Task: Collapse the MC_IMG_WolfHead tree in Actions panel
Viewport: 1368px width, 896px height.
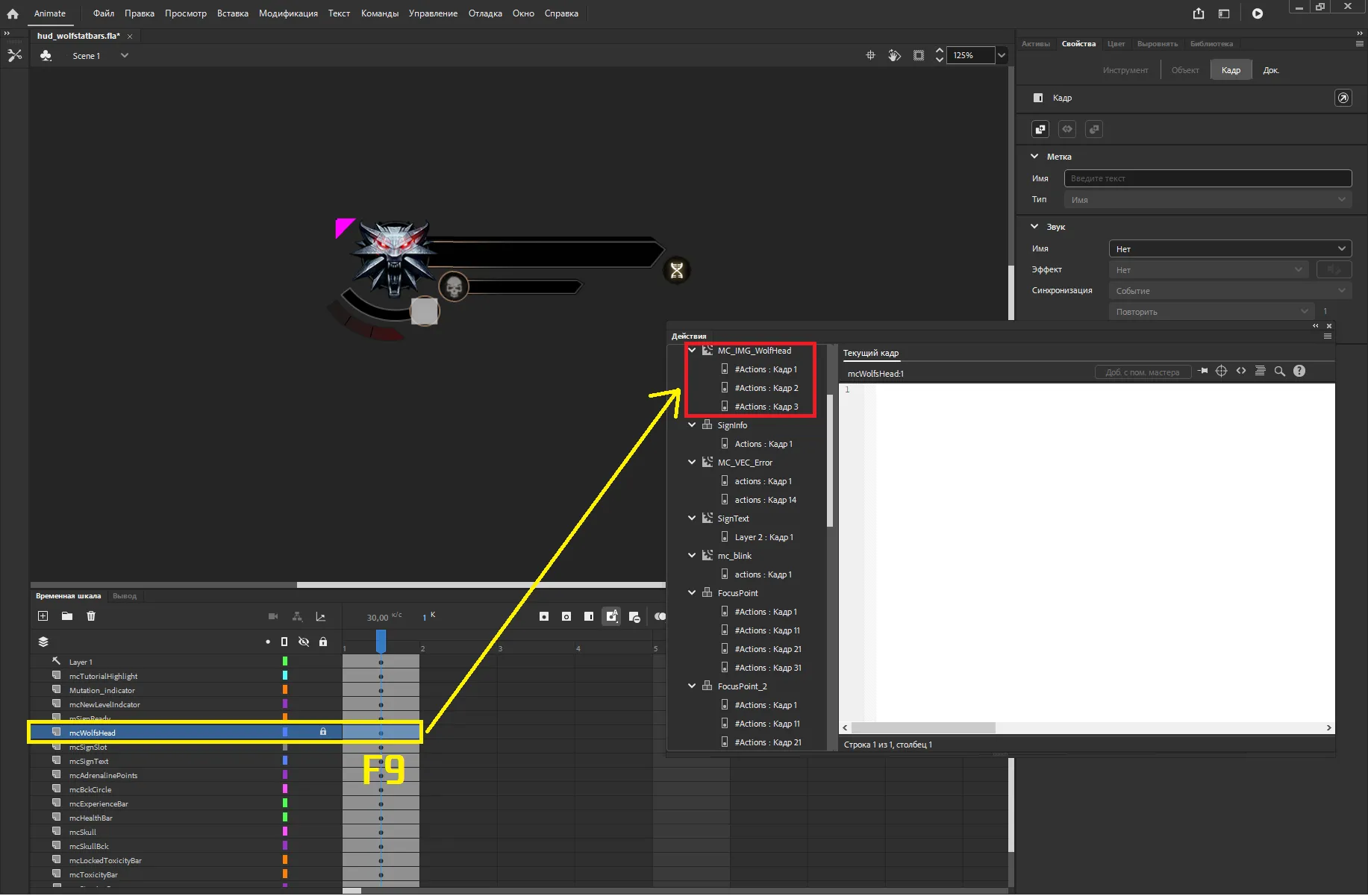Action: pos(692,350)
